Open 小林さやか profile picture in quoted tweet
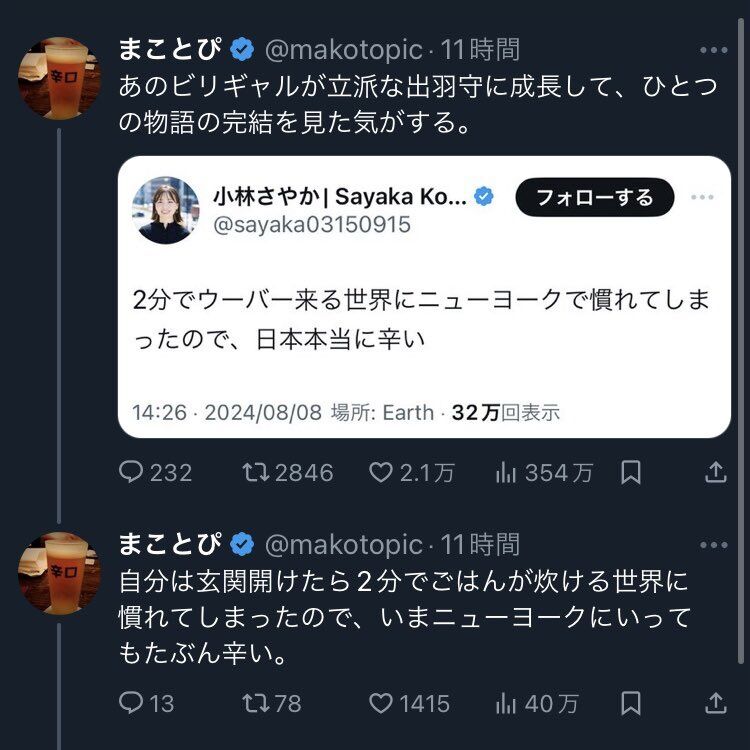 tap(166, 210)
